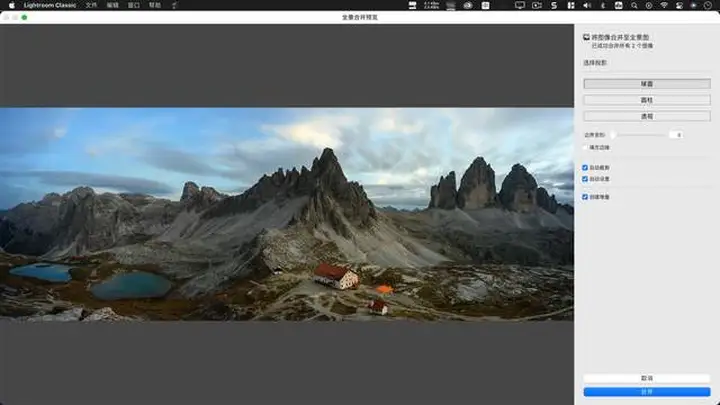Open the Lightroom Classic menu

click(x=49, y=5)
